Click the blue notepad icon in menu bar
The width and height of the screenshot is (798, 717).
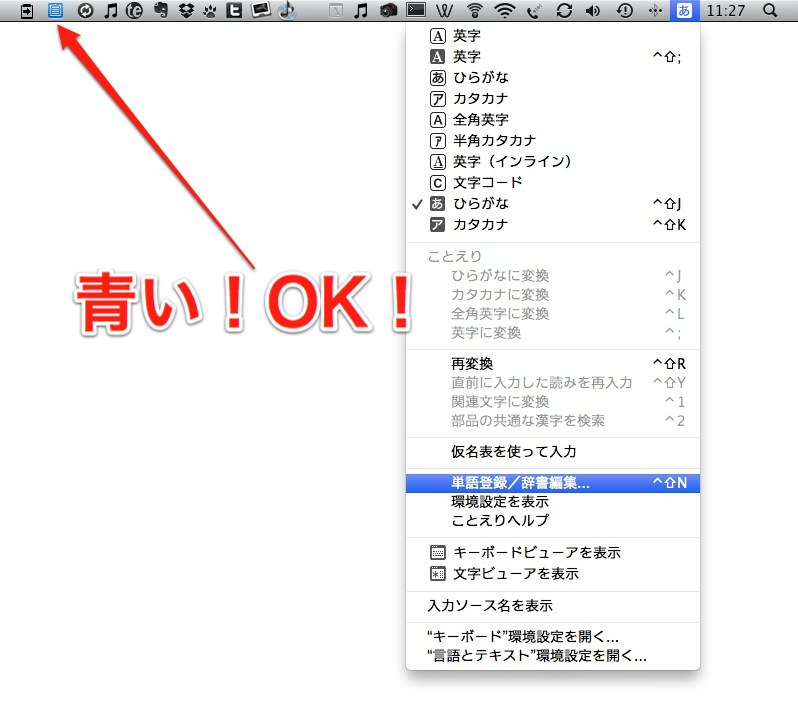pyautogui.click(x=55, y=11)
